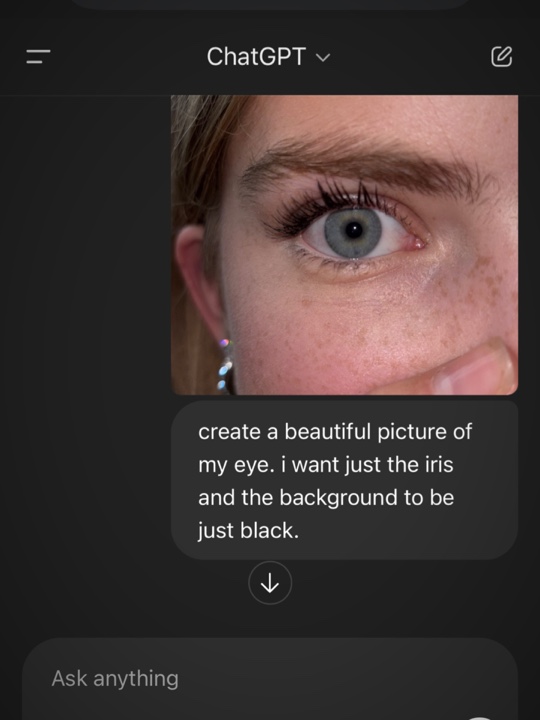Open the sidebar hamburger menu
The image size is (540, 720).
pyautogui.click(x=38, y=57)
